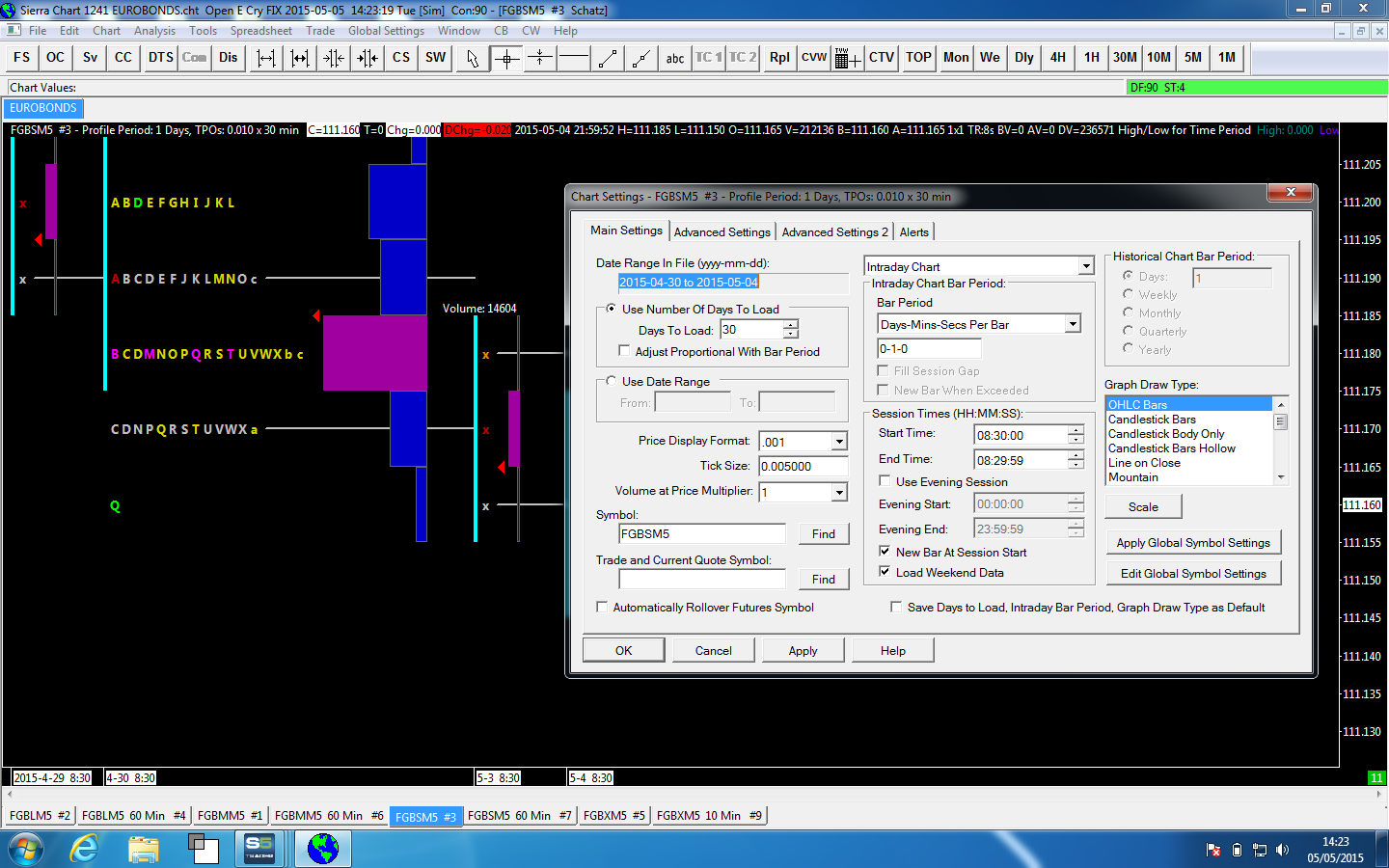The height and width of the screenshot is (868, 1389).
Task: Choose the diagonal line drawing tool
Action: (608, 58)
